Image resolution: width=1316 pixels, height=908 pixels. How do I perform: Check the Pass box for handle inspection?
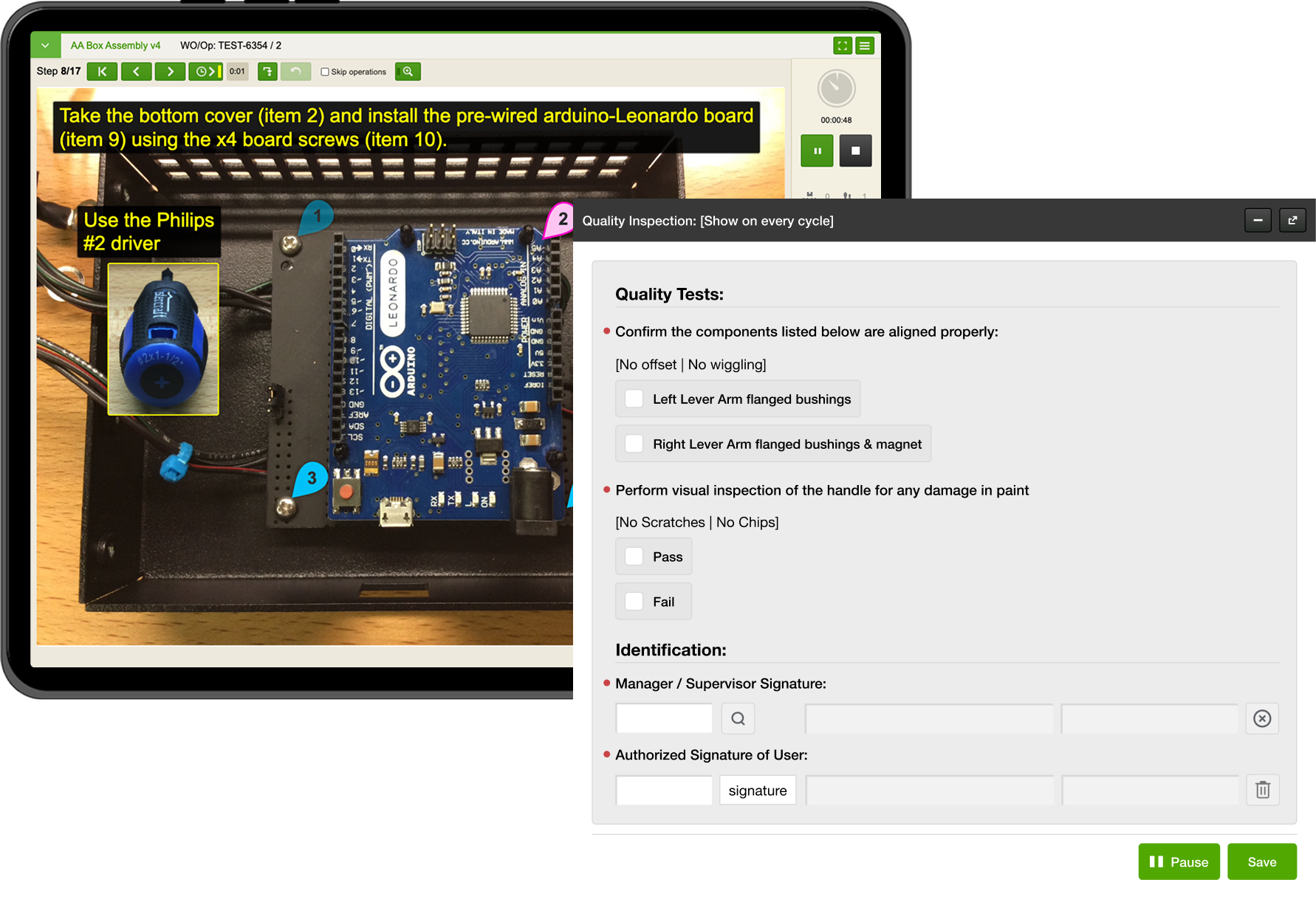click(634, 557)
